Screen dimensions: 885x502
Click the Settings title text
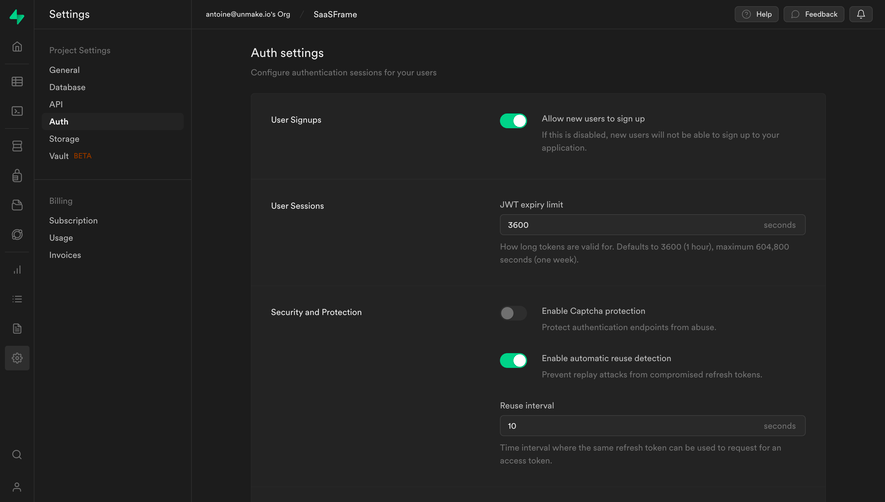[69, 15]
